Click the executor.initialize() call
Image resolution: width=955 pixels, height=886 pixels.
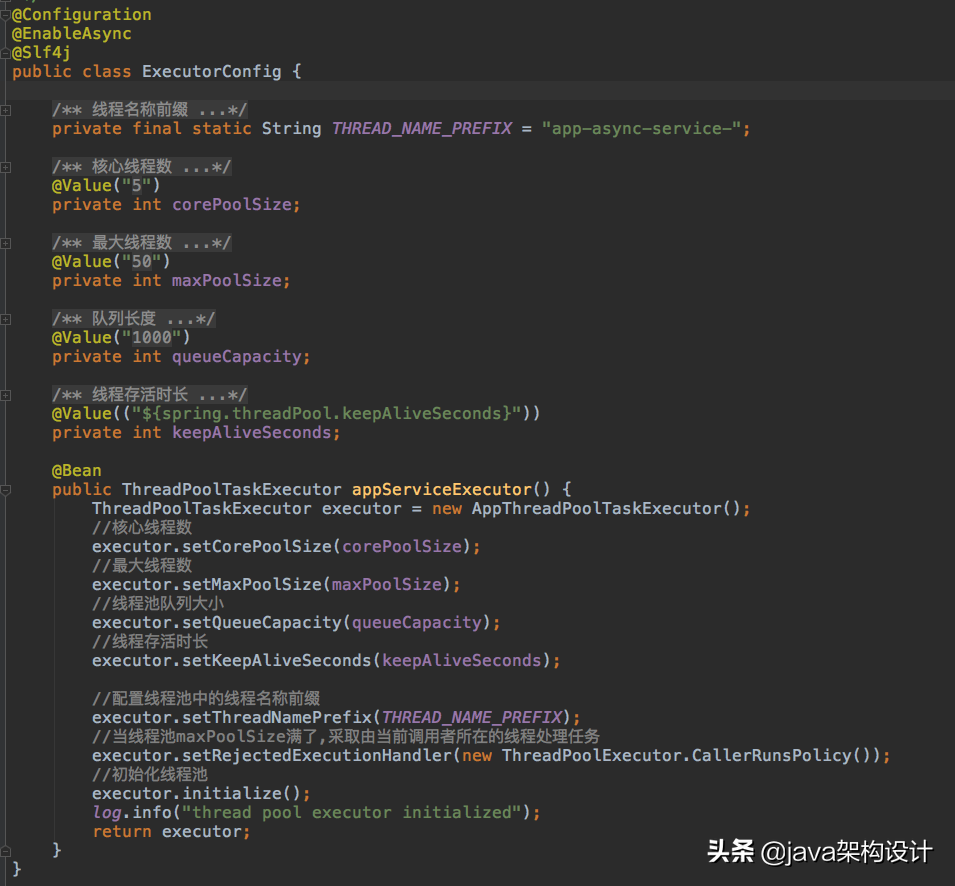pos(196,793)
